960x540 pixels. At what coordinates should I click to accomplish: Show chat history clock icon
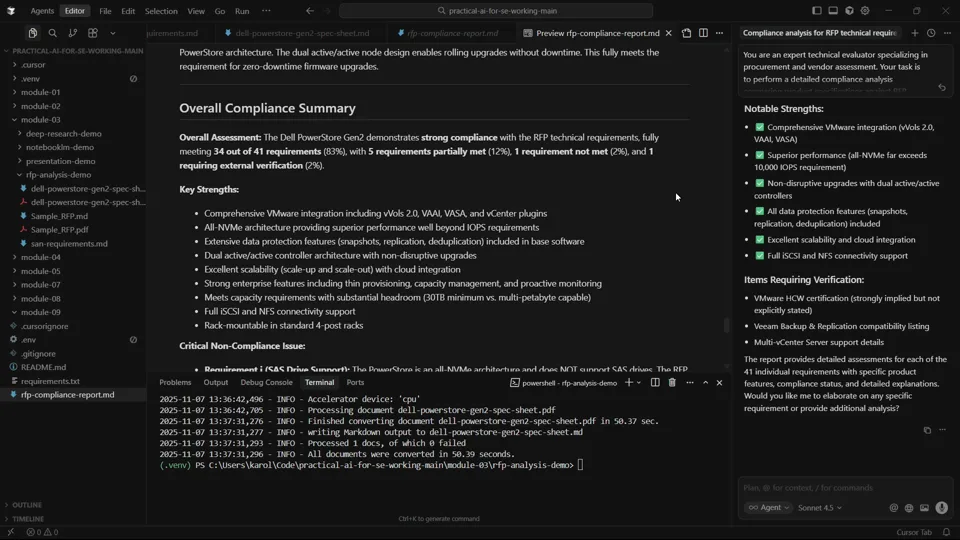931,33
